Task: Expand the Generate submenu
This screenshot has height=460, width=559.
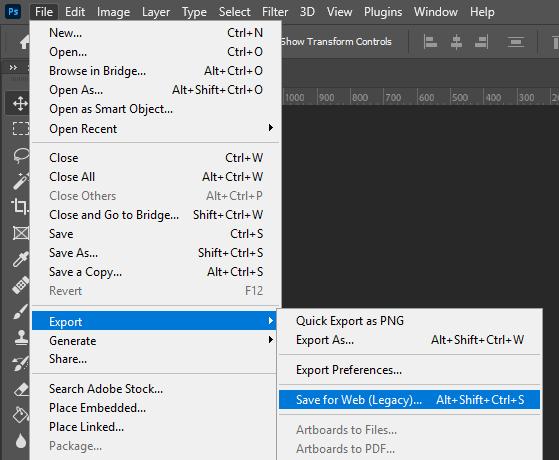Action: click(x=155, y=340)
